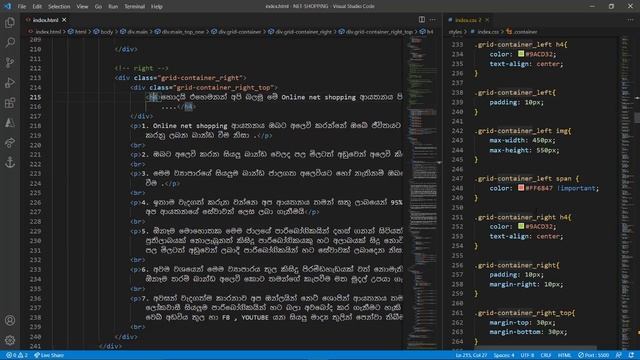Click the styles breadcrumb in the CSS editor
The width and height of the screenshot is (640, 360).
(455, 31)
